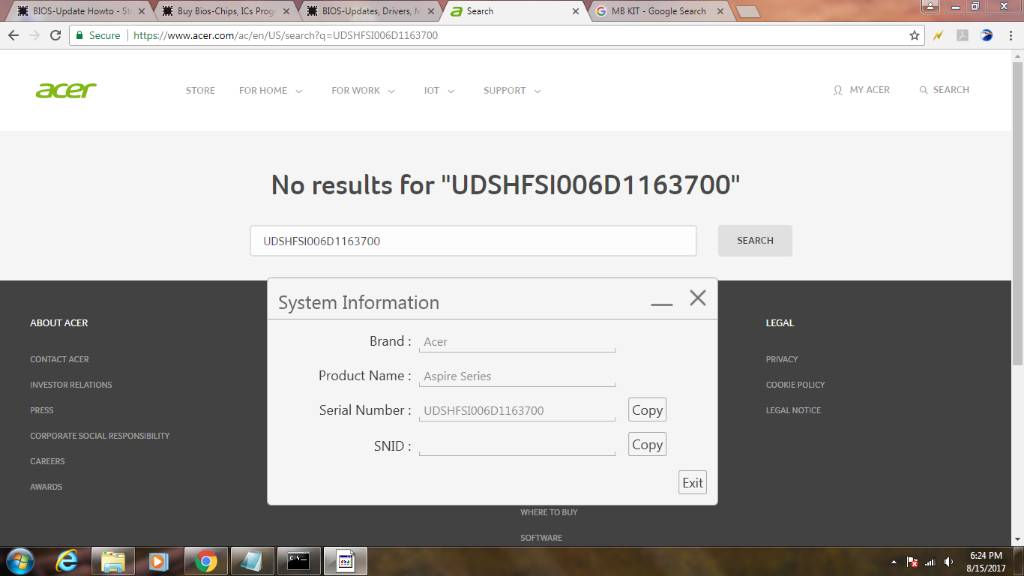Open the Software footer link
Image resolution: width=1024 pixels, height=576 pixels.
click(541, 537)
